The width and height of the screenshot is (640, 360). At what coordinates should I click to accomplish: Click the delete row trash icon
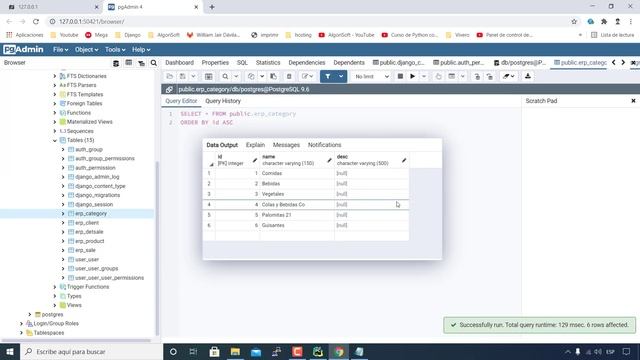(x=289, y=76)
